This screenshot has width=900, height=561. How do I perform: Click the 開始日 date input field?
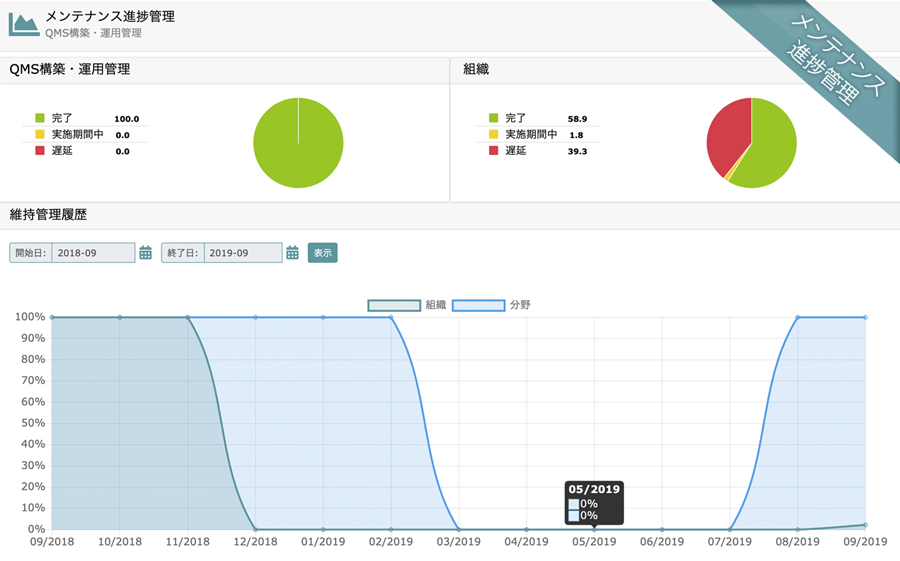(93, 253)
